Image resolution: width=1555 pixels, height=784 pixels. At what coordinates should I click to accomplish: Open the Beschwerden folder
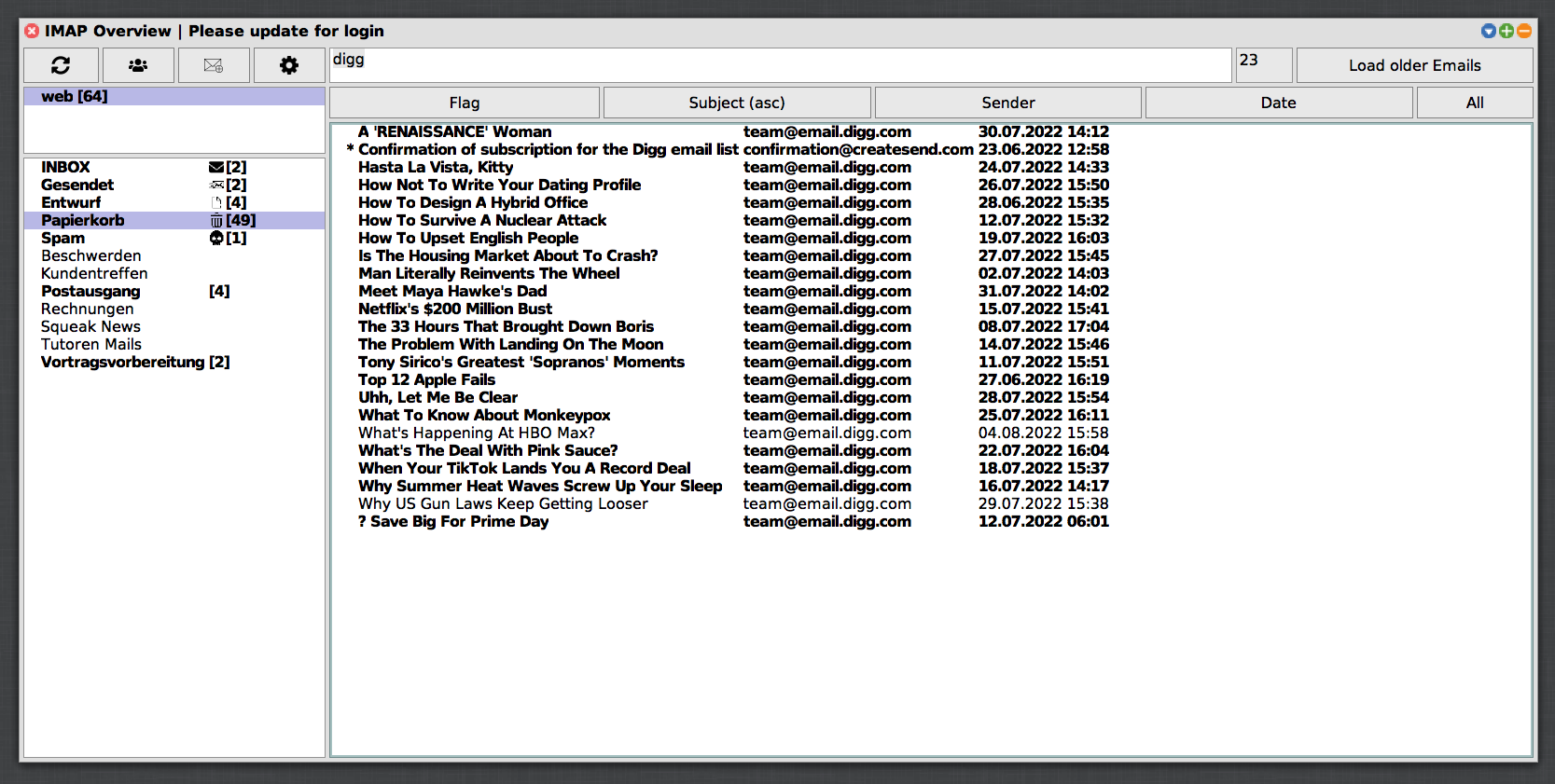174,255
